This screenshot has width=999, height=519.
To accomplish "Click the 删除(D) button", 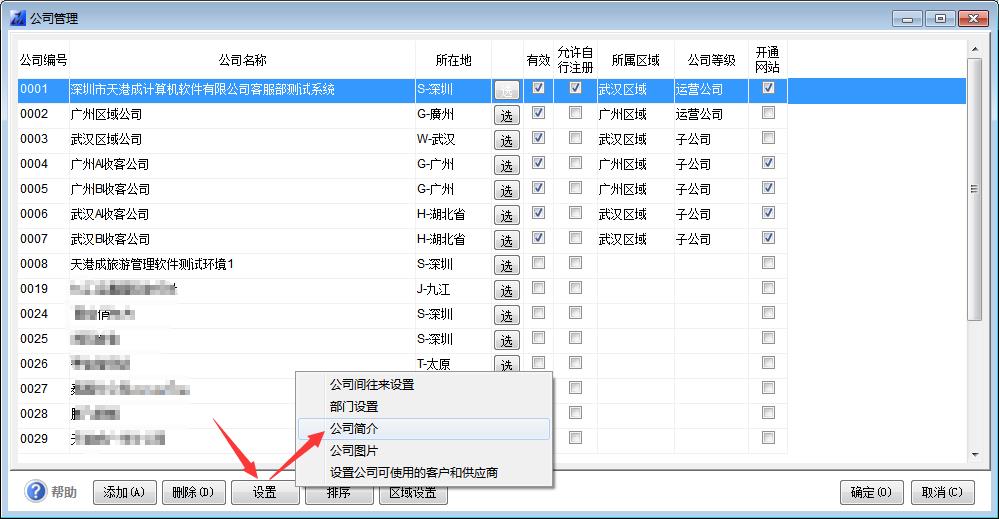I will click(193, 492).
